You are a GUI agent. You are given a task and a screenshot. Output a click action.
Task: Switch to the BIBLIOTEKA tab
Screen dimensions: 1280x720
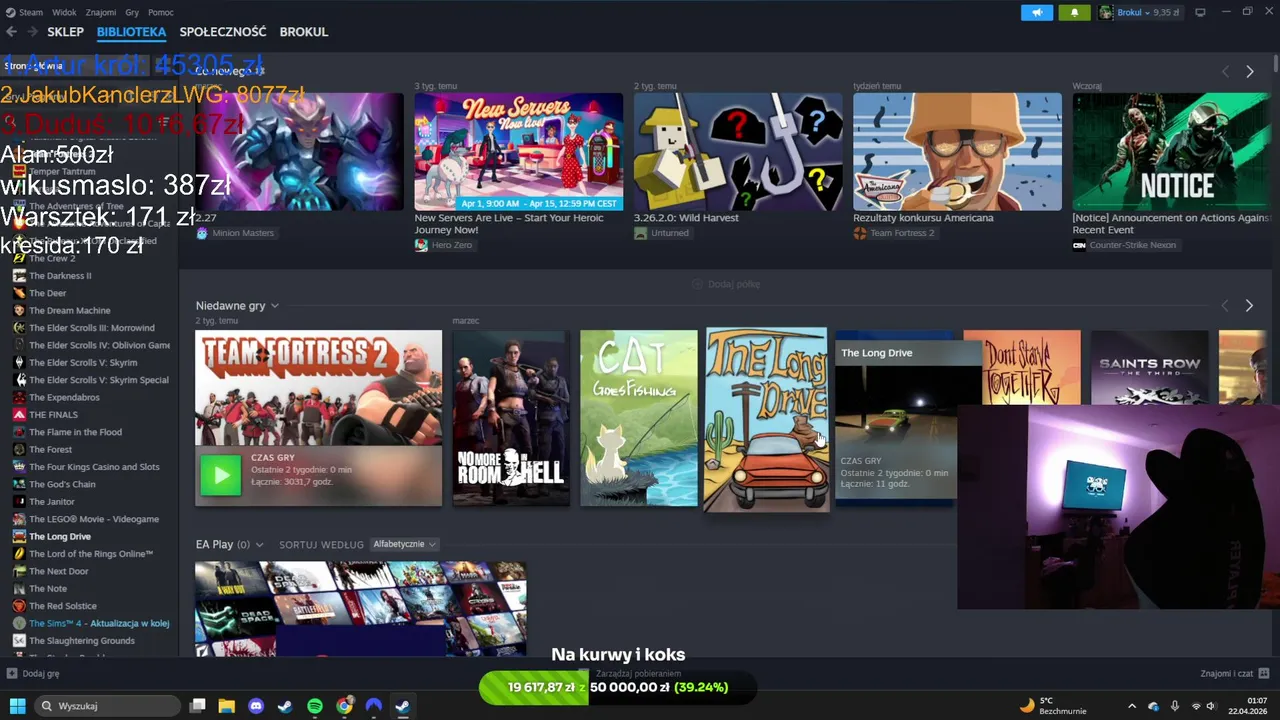131,32
